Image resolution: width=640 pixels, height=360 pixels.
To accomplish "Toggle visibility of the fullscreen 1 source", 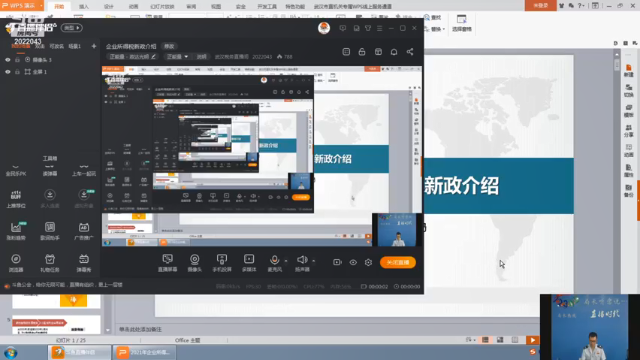I will point(8,72).
